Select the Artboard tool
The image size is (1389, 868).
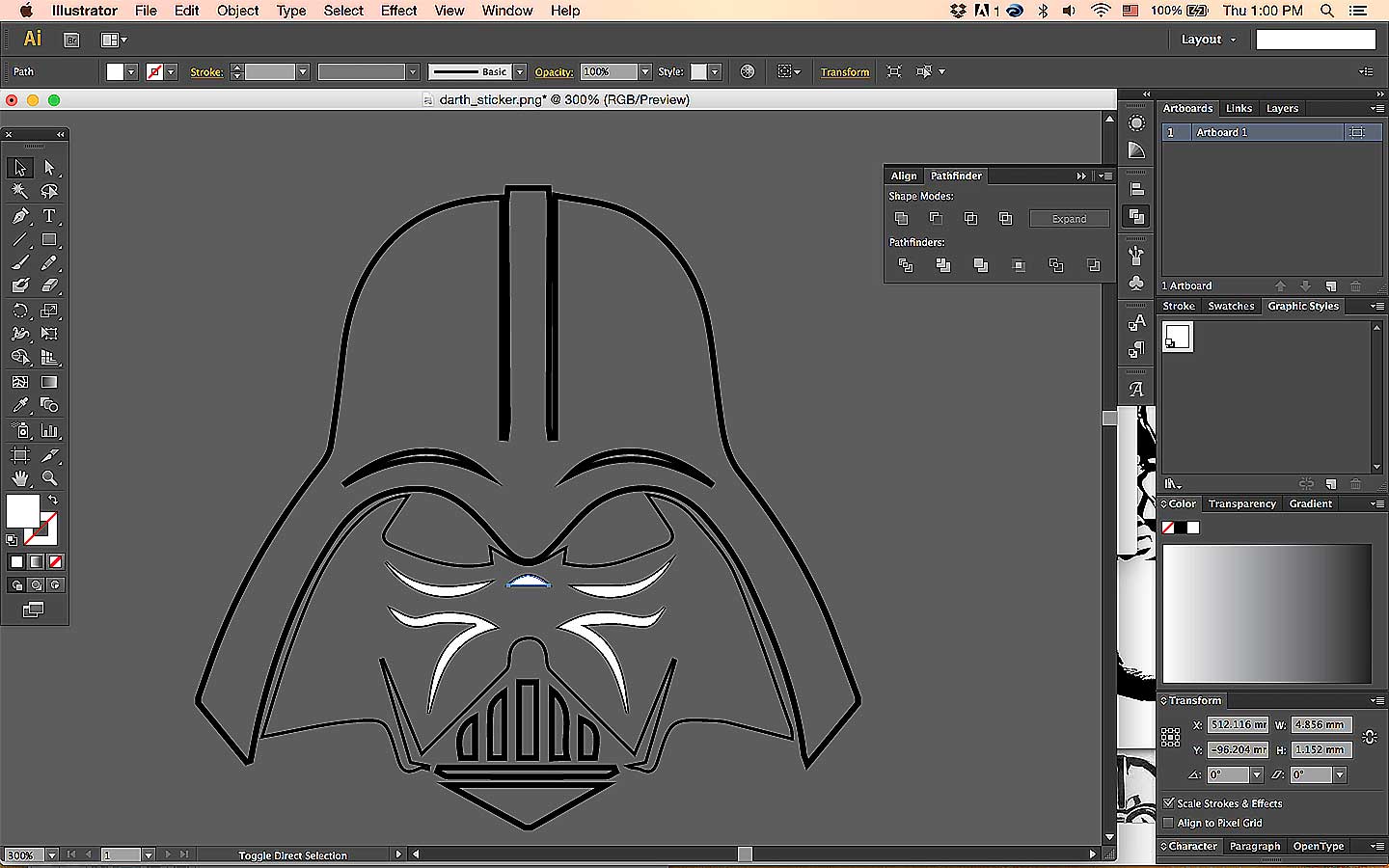[x=19, y=454]
